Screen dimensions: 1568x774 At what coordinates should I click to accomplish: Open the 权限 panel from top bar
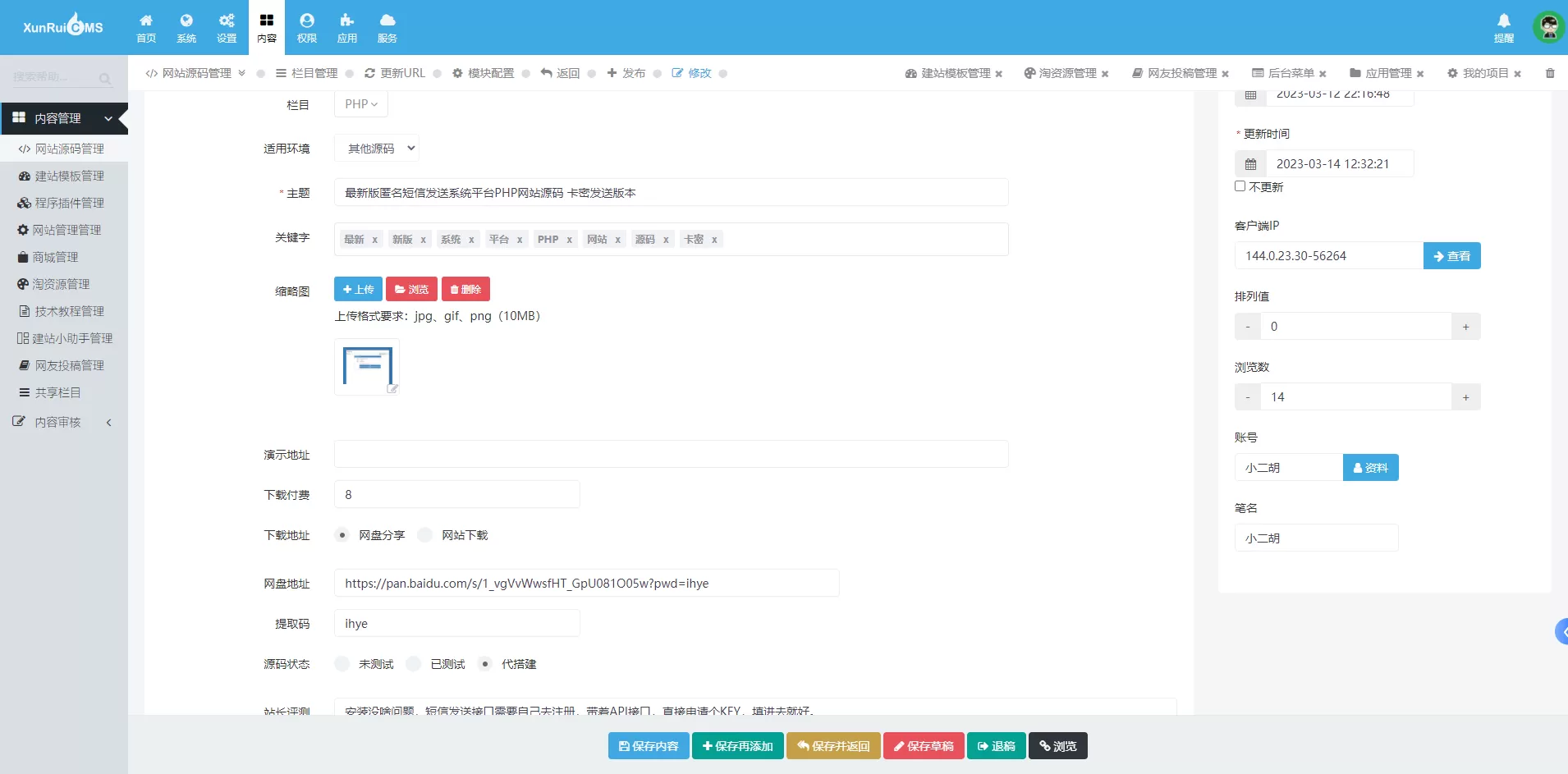pyautogui.click(x=307, y=27)
